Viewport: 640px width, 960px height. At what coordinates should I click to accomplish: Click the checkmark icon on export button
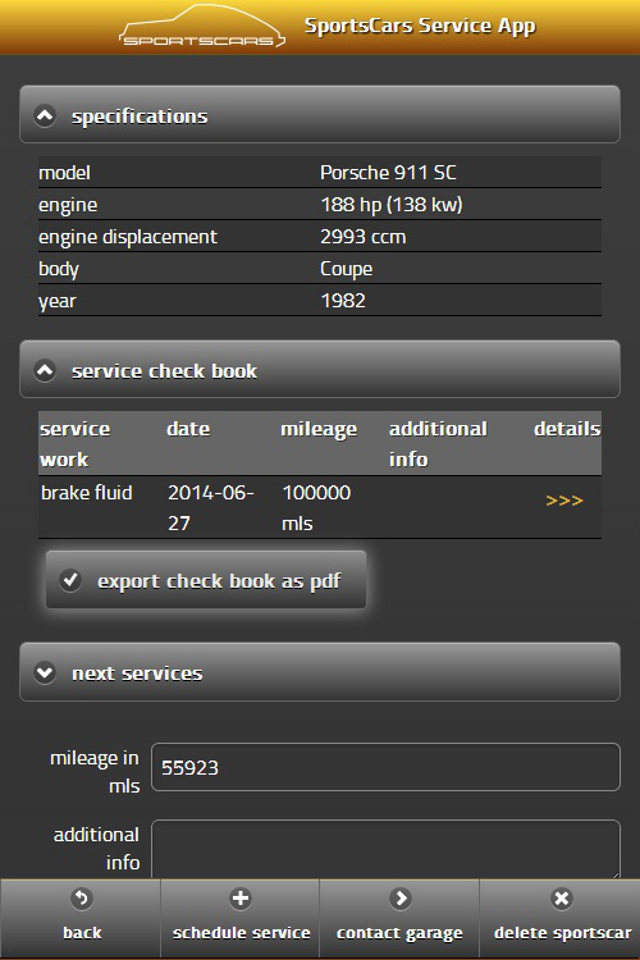[70, 580]
